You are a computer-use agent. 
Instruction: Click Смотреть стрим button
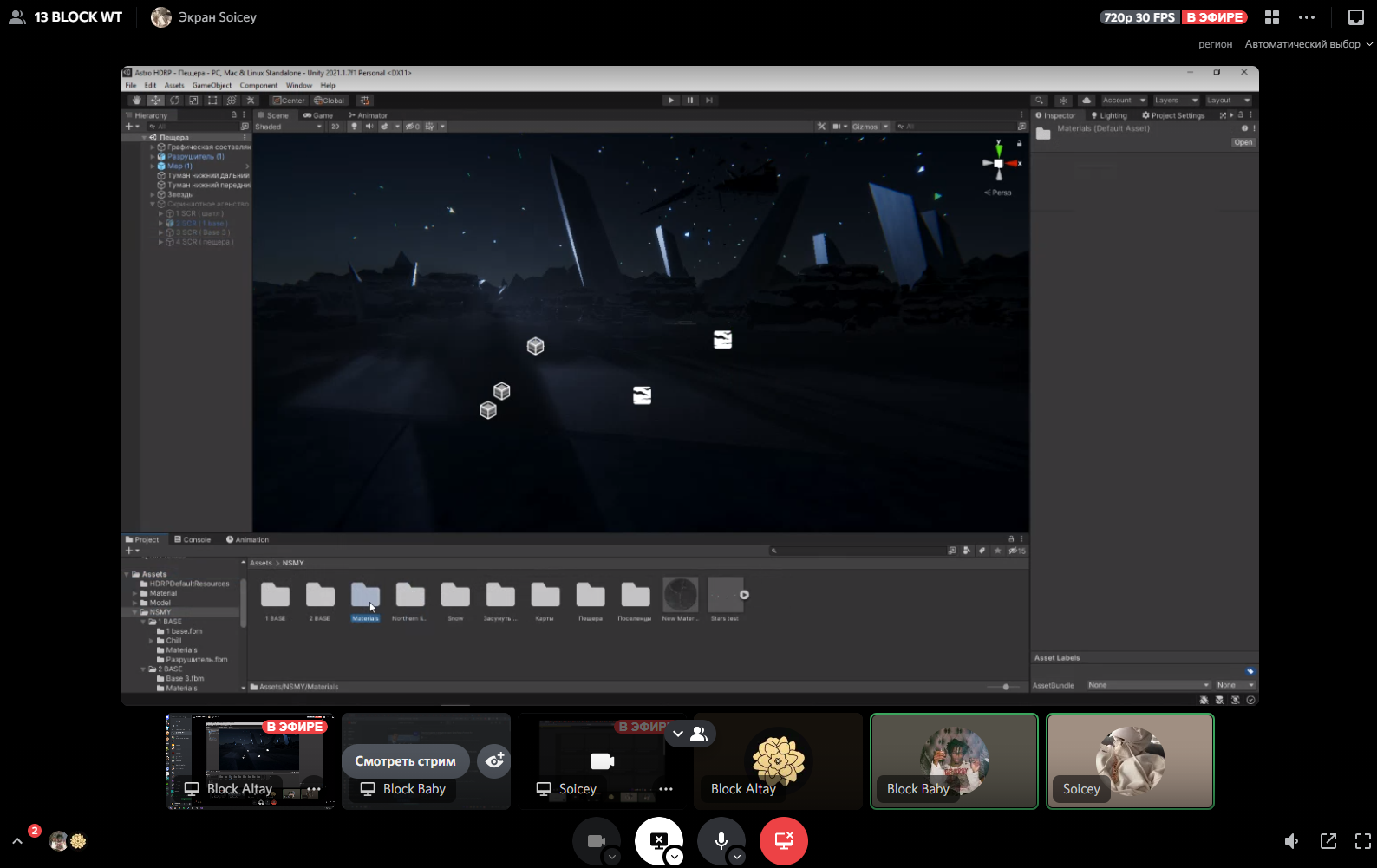405,761
